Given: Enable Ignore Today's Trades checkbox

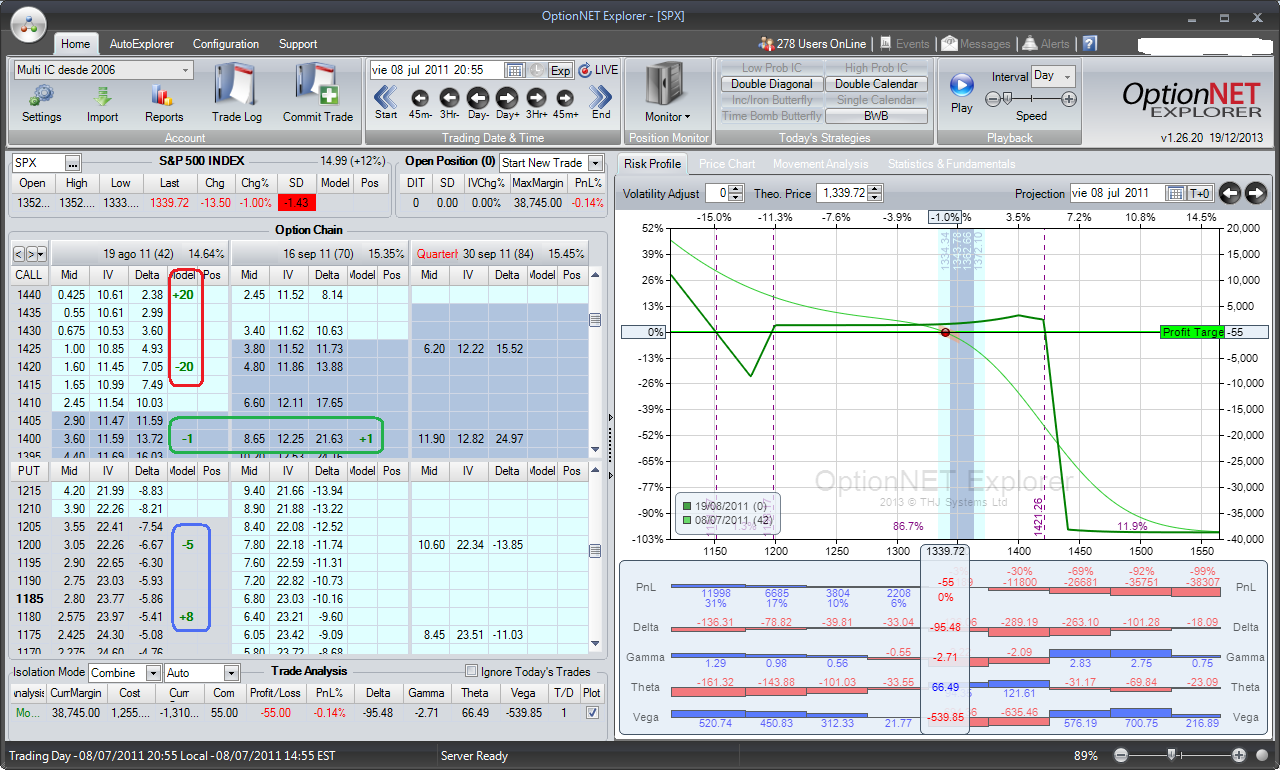Looking at the screenshot, I should (472, 671).
